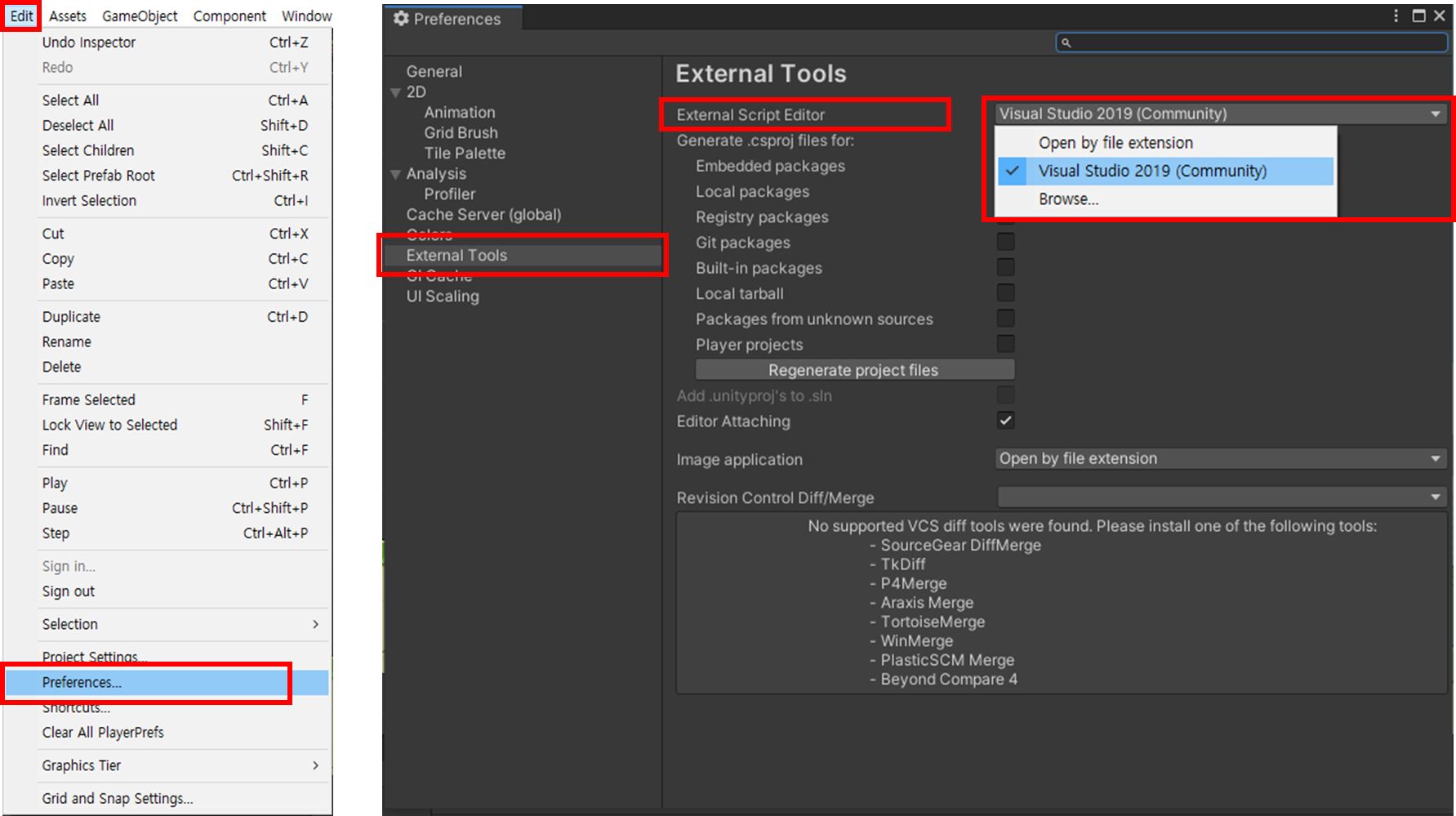Screen dimensions: 1456x816
Task: Click Regenerate project files button
Action: (x=855, y=370)
